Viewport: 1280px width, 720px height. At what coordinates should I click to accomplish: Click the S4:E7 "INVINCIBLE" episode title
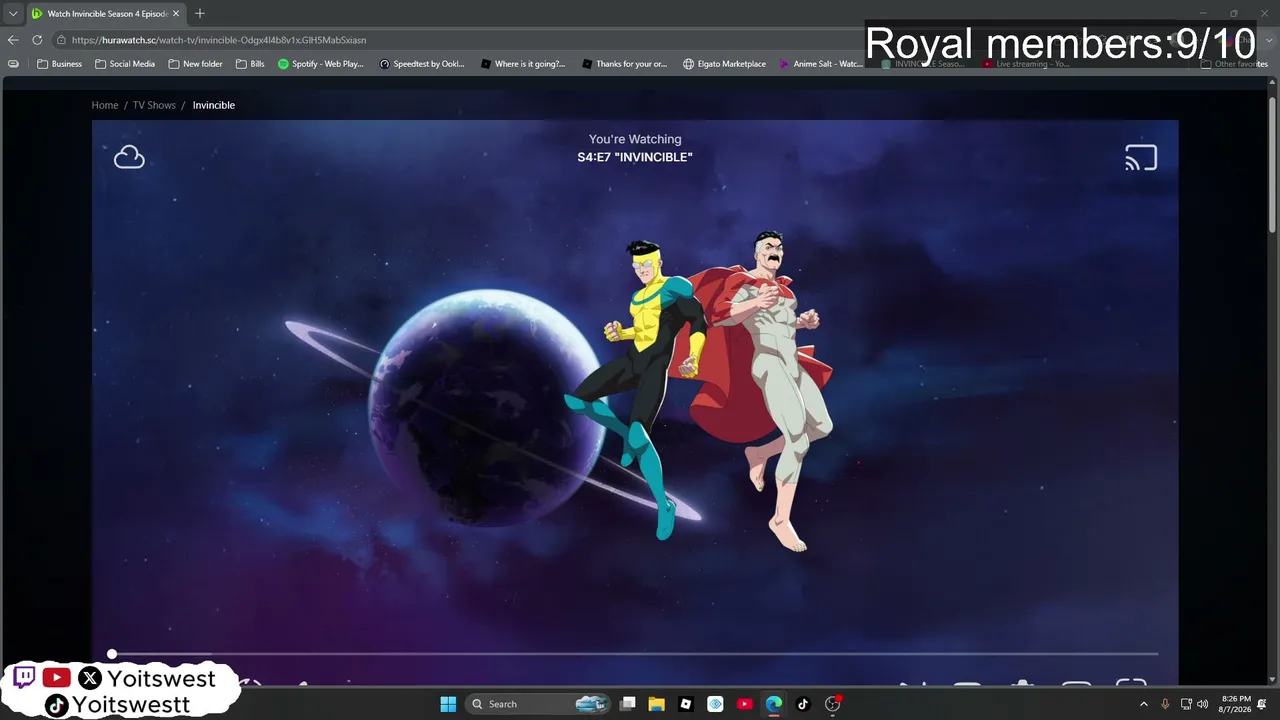635,157
